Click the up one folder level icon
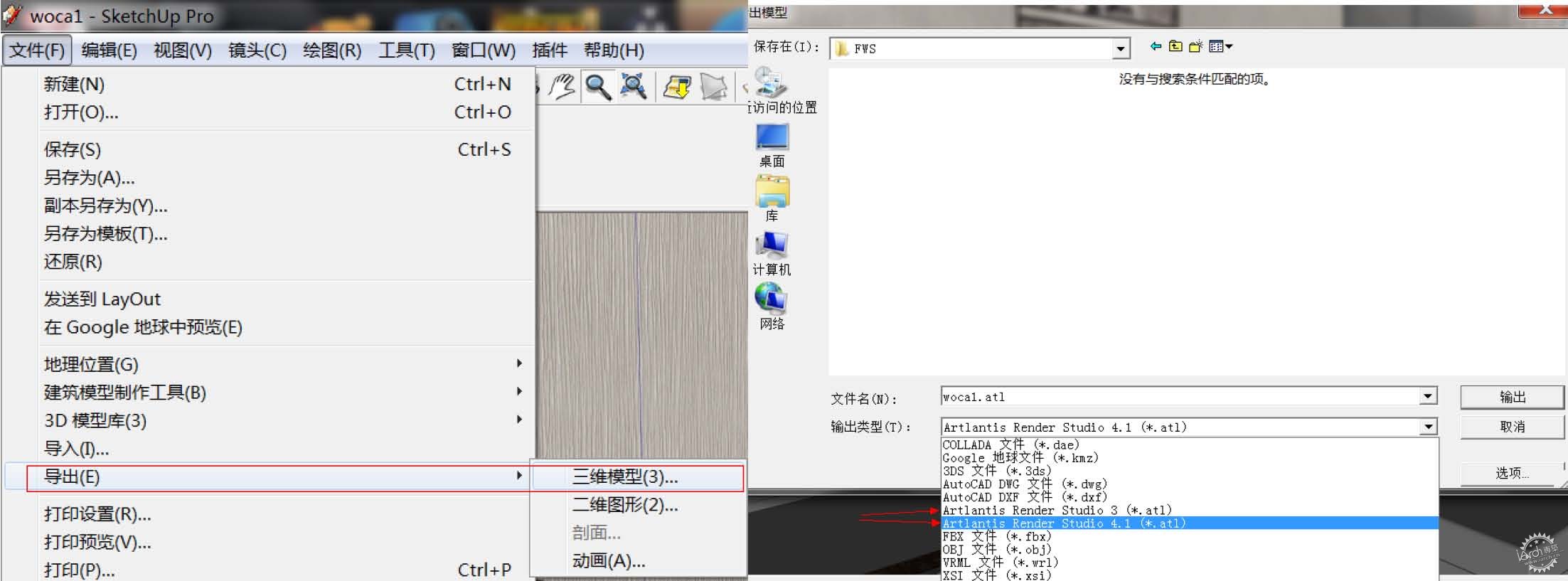This screenshot has width=1568, height=581. [x=1175, y=46]
